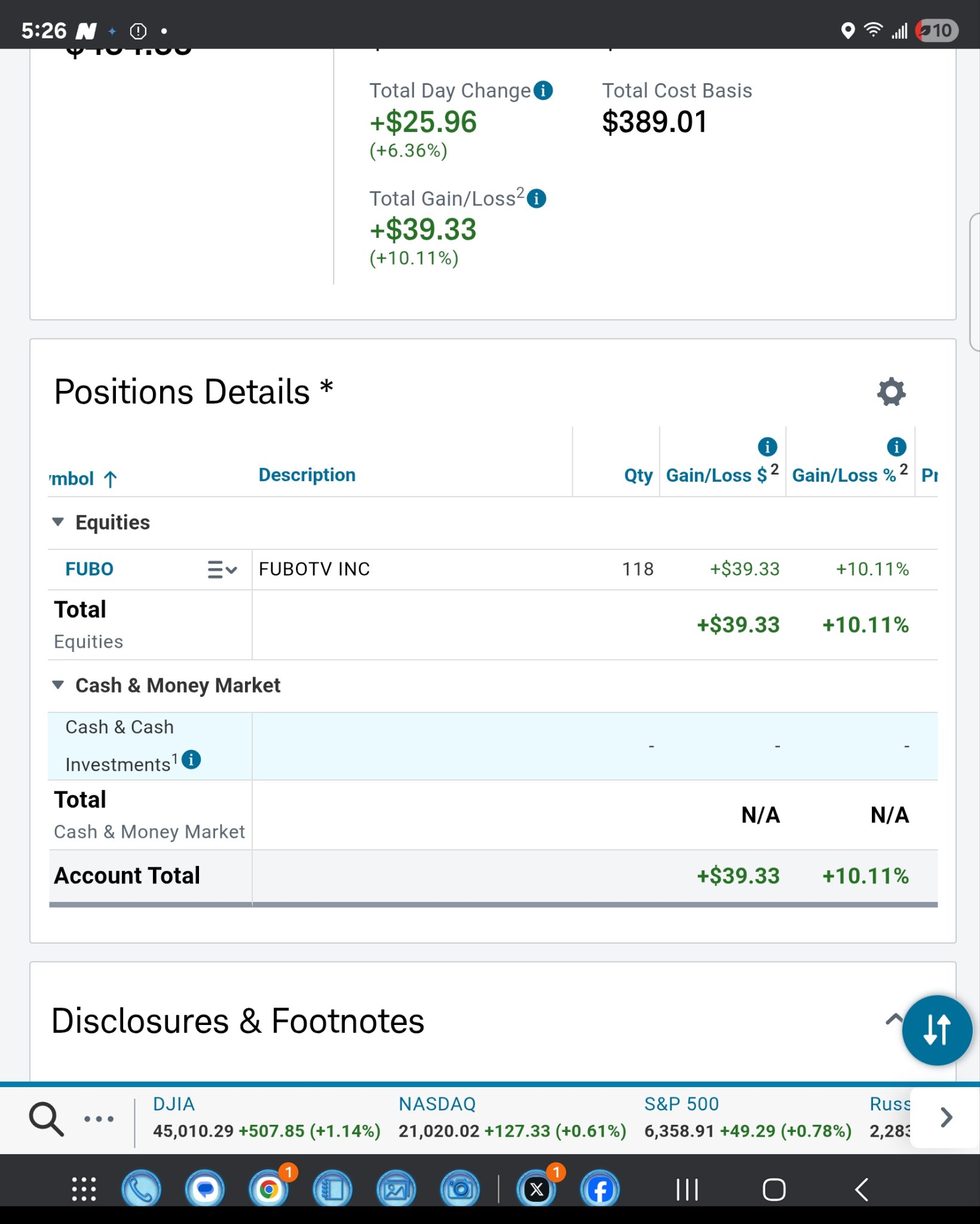Image resolution: width=980 pixels, height=1224 pixels.
Task: Launch Messages app from taskbar
Action: [x=205, y=1189]
